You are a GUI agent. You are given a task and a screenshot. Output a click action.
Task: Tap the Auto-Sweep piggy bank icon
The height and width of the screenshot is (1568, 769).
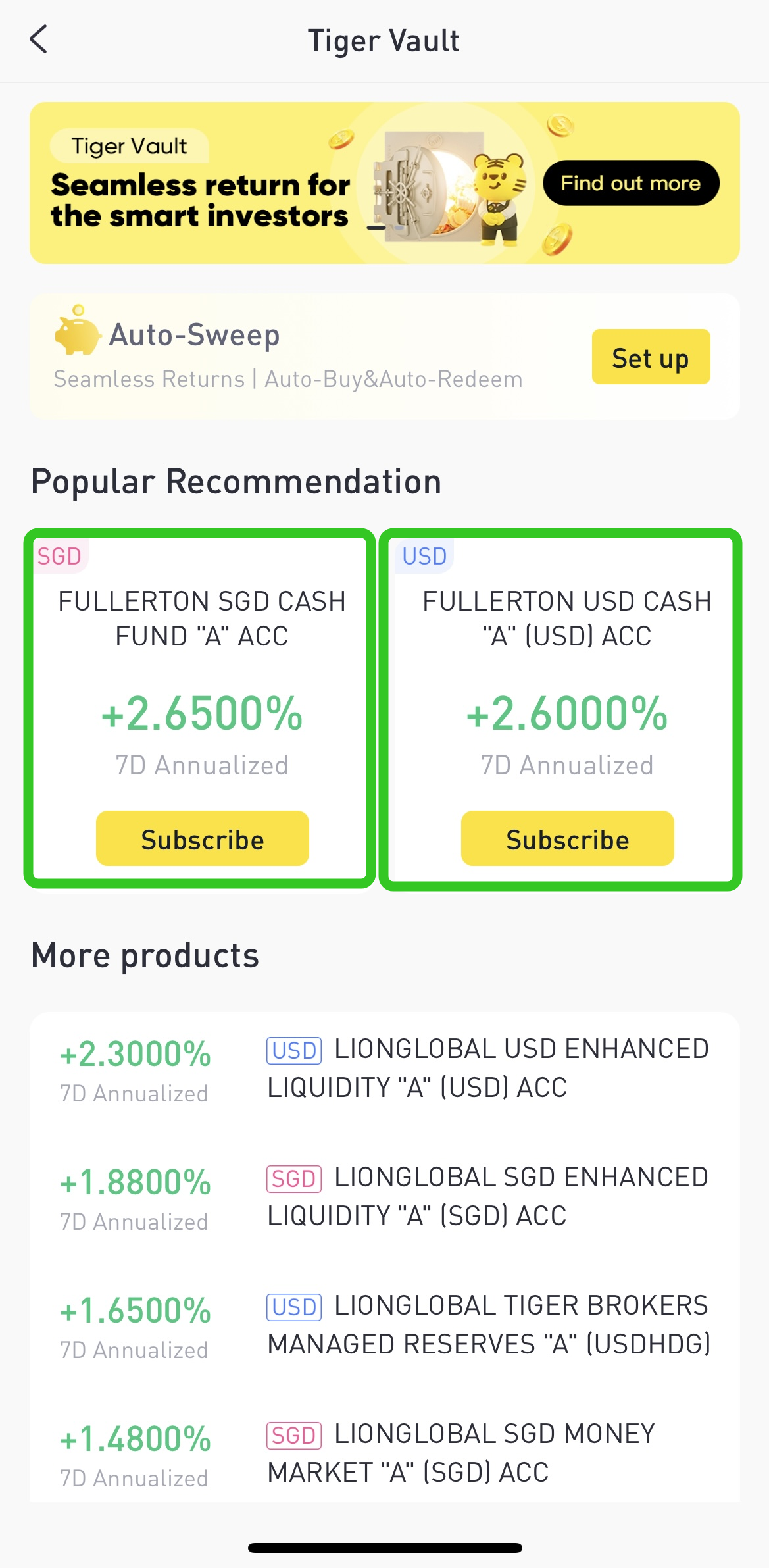click(x=78, y=331)
